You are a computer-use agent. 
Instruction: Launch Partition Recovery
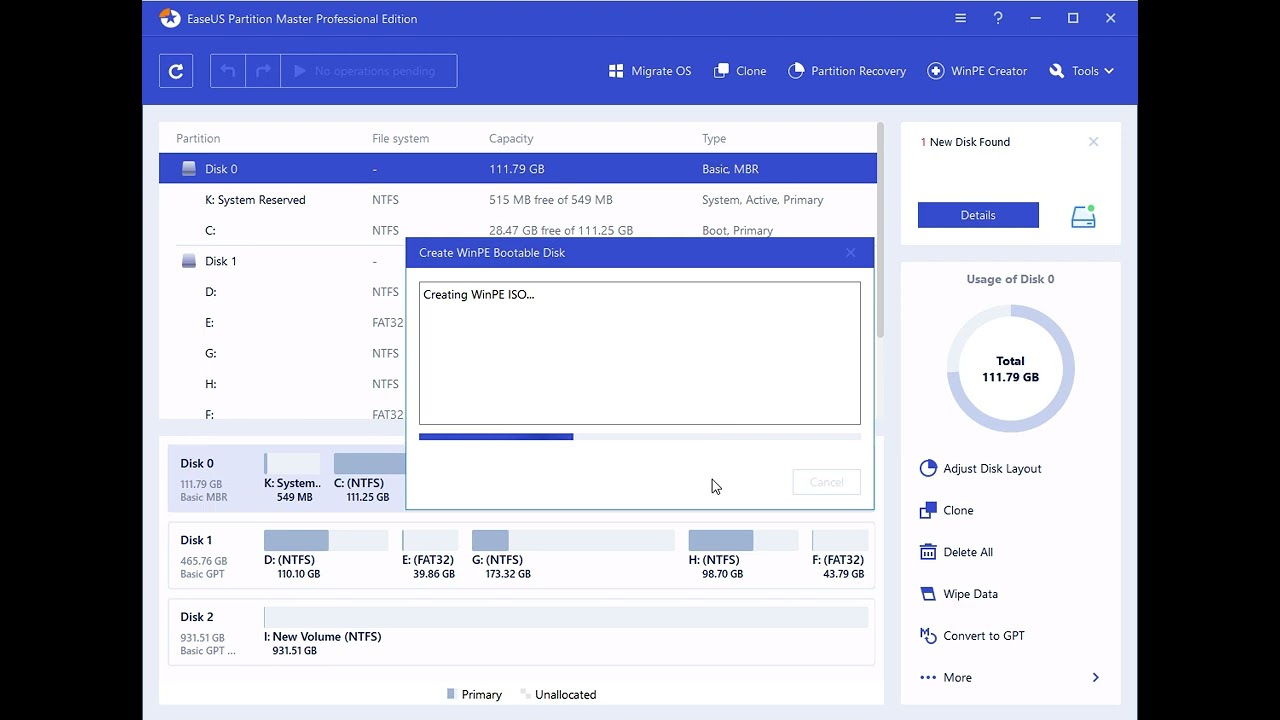coord(847,71)
